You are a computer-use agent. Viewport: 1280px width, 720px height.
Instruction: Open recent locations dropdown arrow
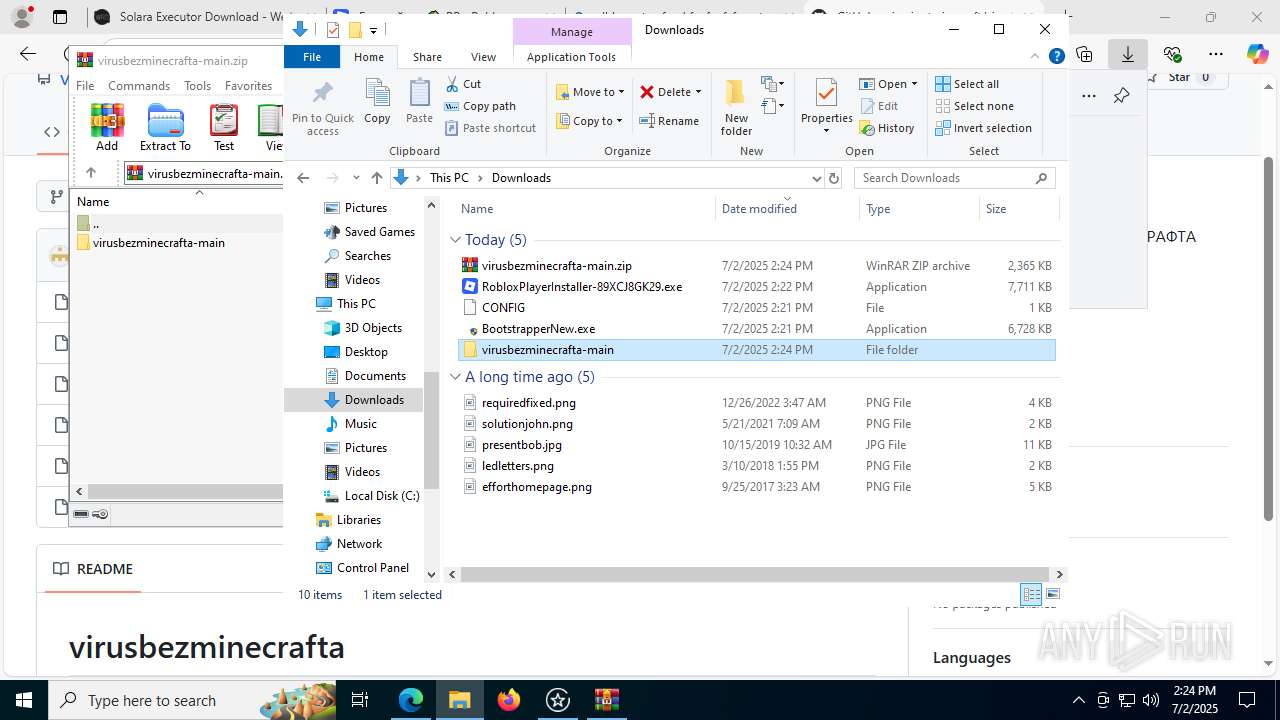click(x=356, y=178)
